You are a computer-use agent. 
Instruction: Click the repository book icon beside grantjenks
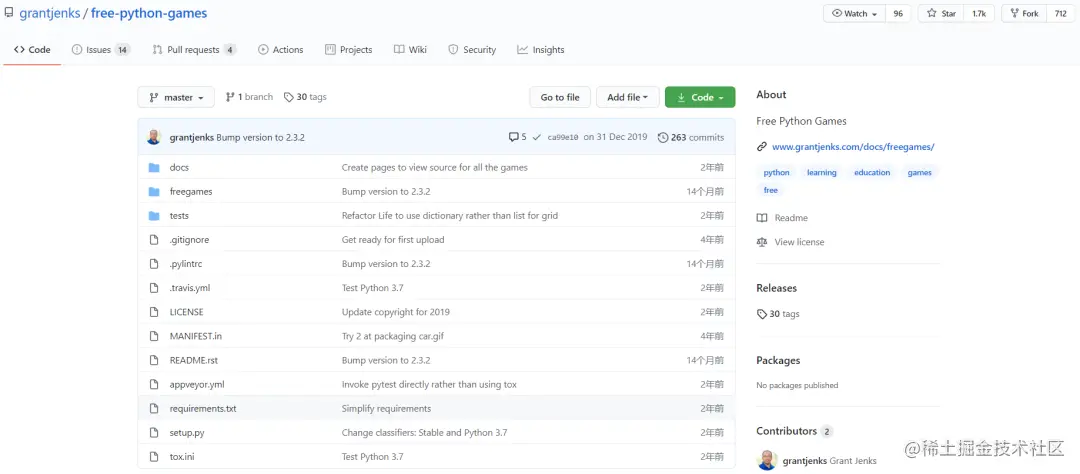tap(8, 13)
